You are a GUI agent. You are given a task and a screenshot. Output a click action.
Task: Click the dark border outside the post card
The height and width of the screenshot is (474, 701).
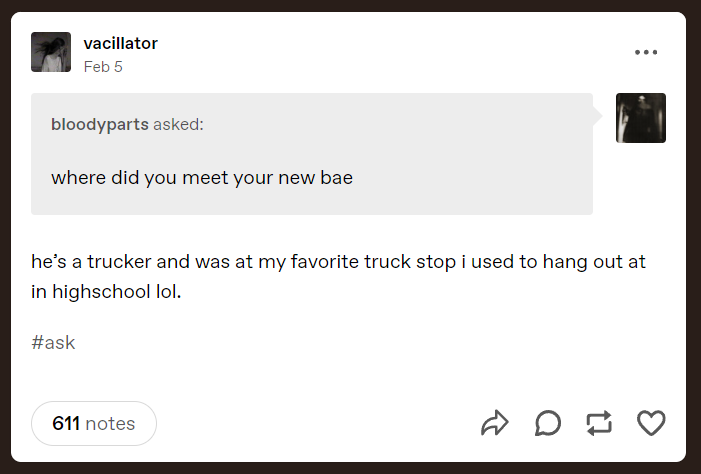tap(6, 240)
